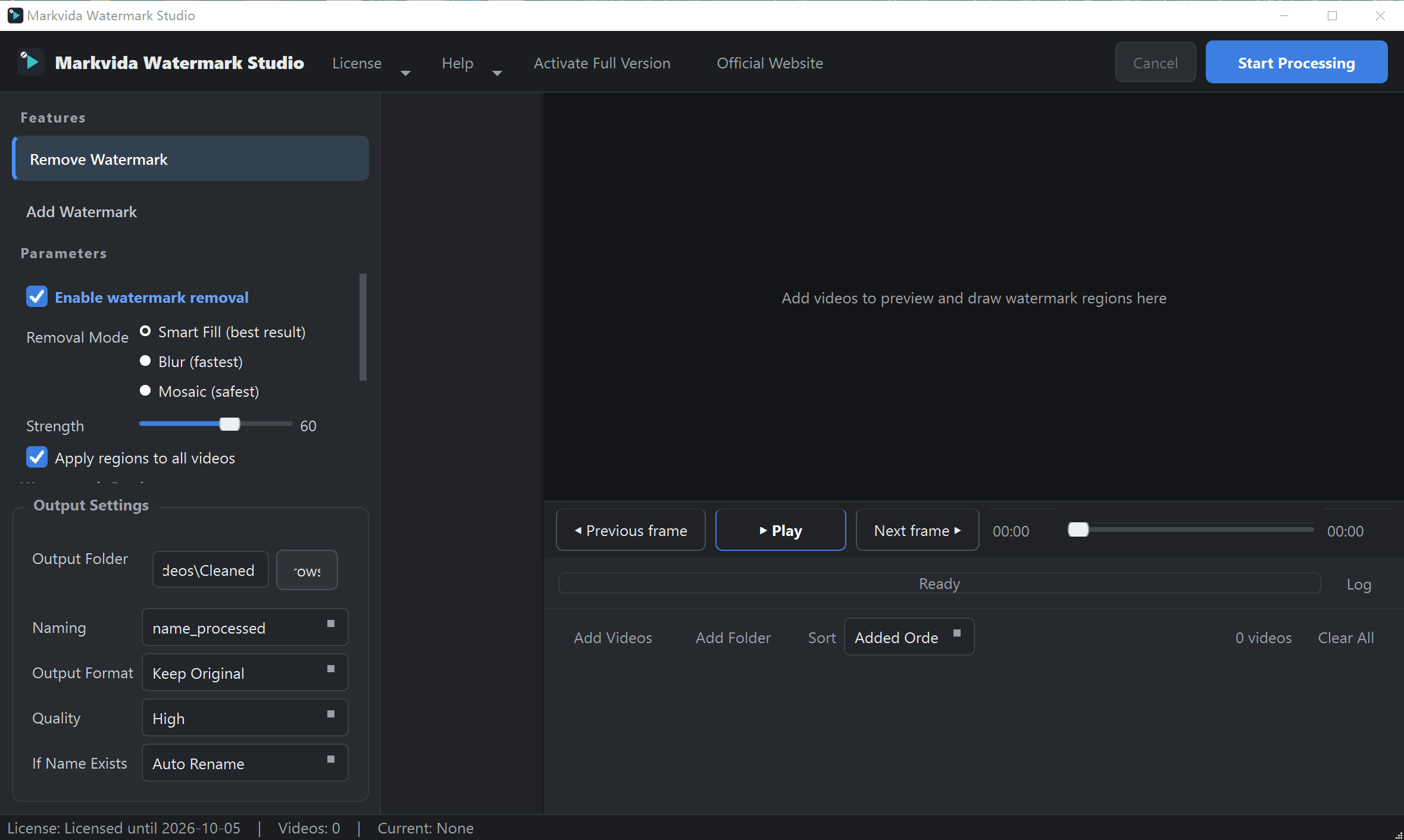Open the Official Website link
Viewport: 1404px width, 840px height.
click(770, 63)
